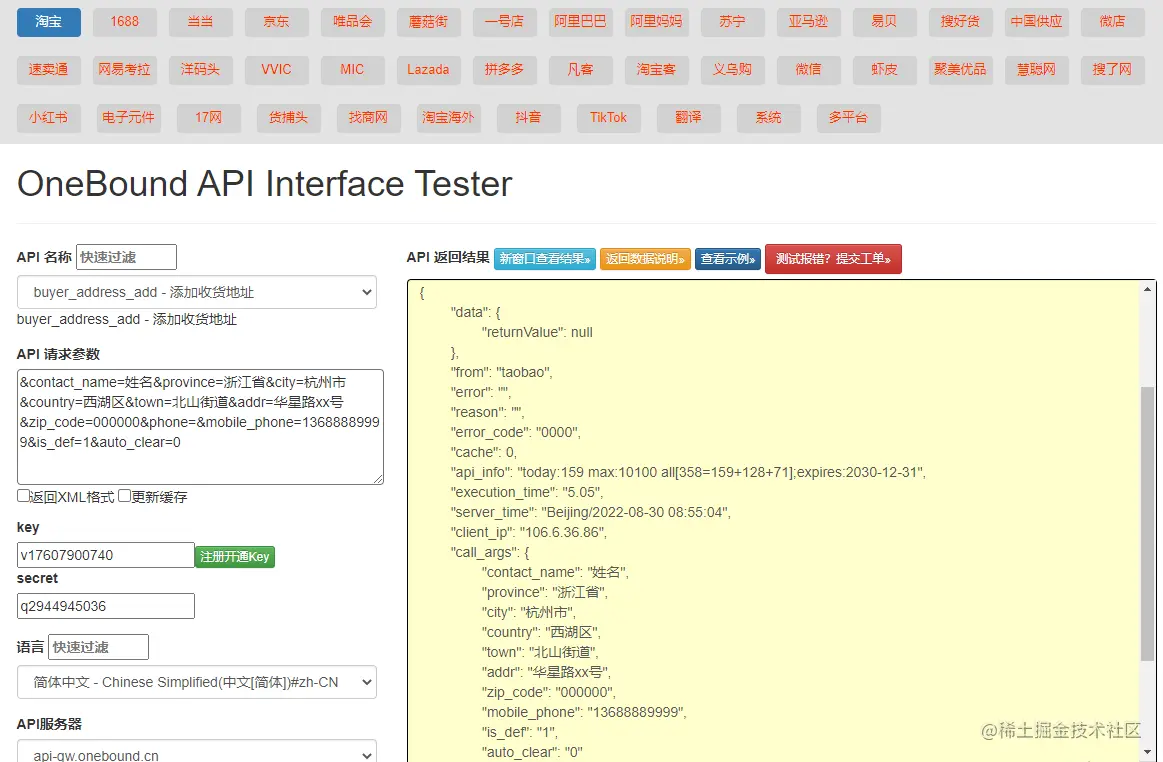The width and height of the screenshot is (1163, 762).
Task: Select the 微店 tab
Action: 1112,22
